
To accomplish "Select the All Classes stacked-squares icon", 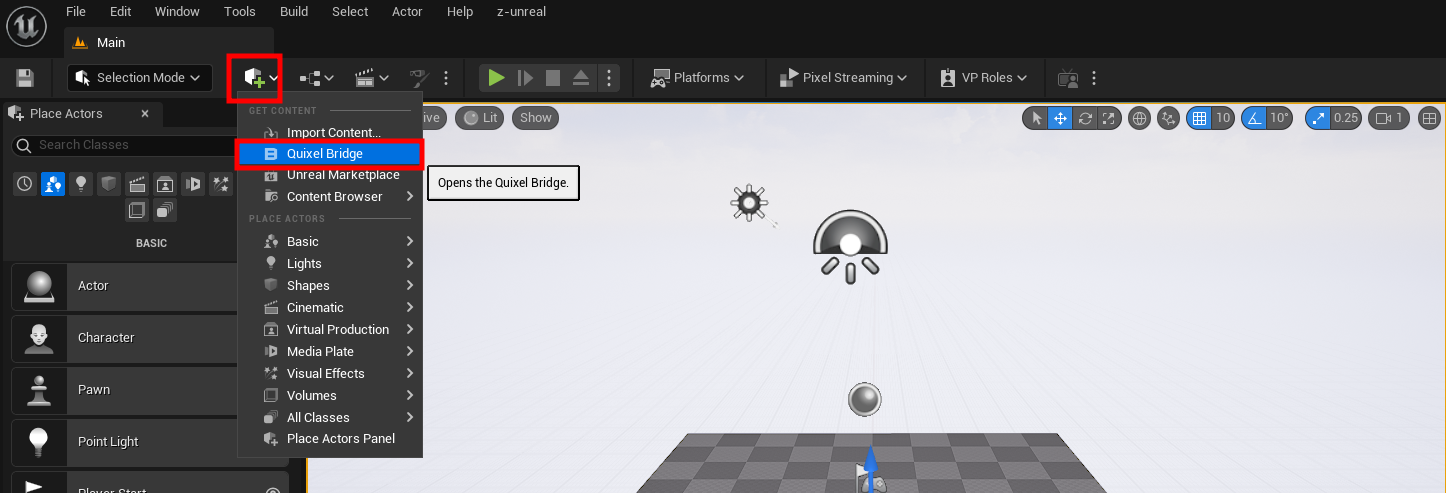I will click(165, 210).
